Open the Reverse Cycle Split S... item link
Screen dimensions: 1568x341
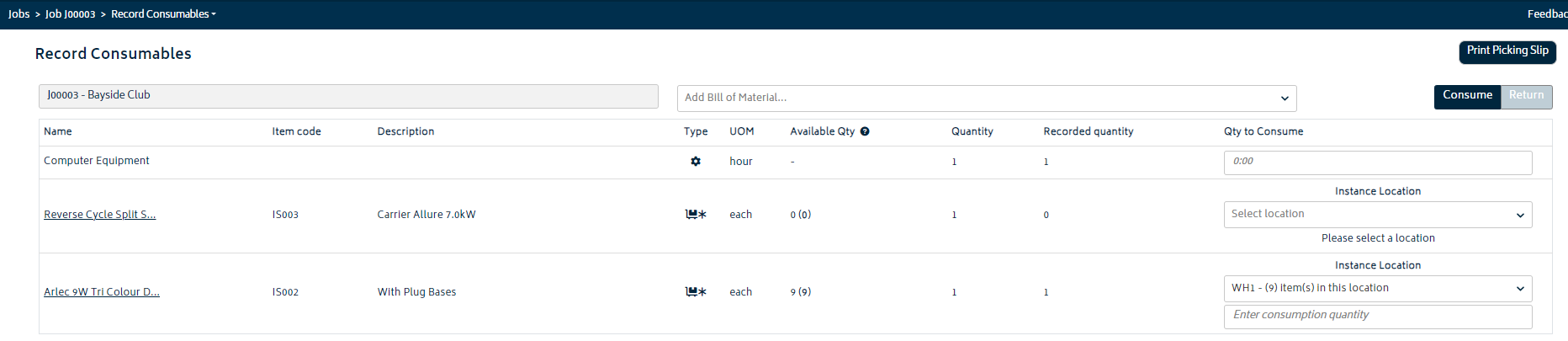point(99,215)
